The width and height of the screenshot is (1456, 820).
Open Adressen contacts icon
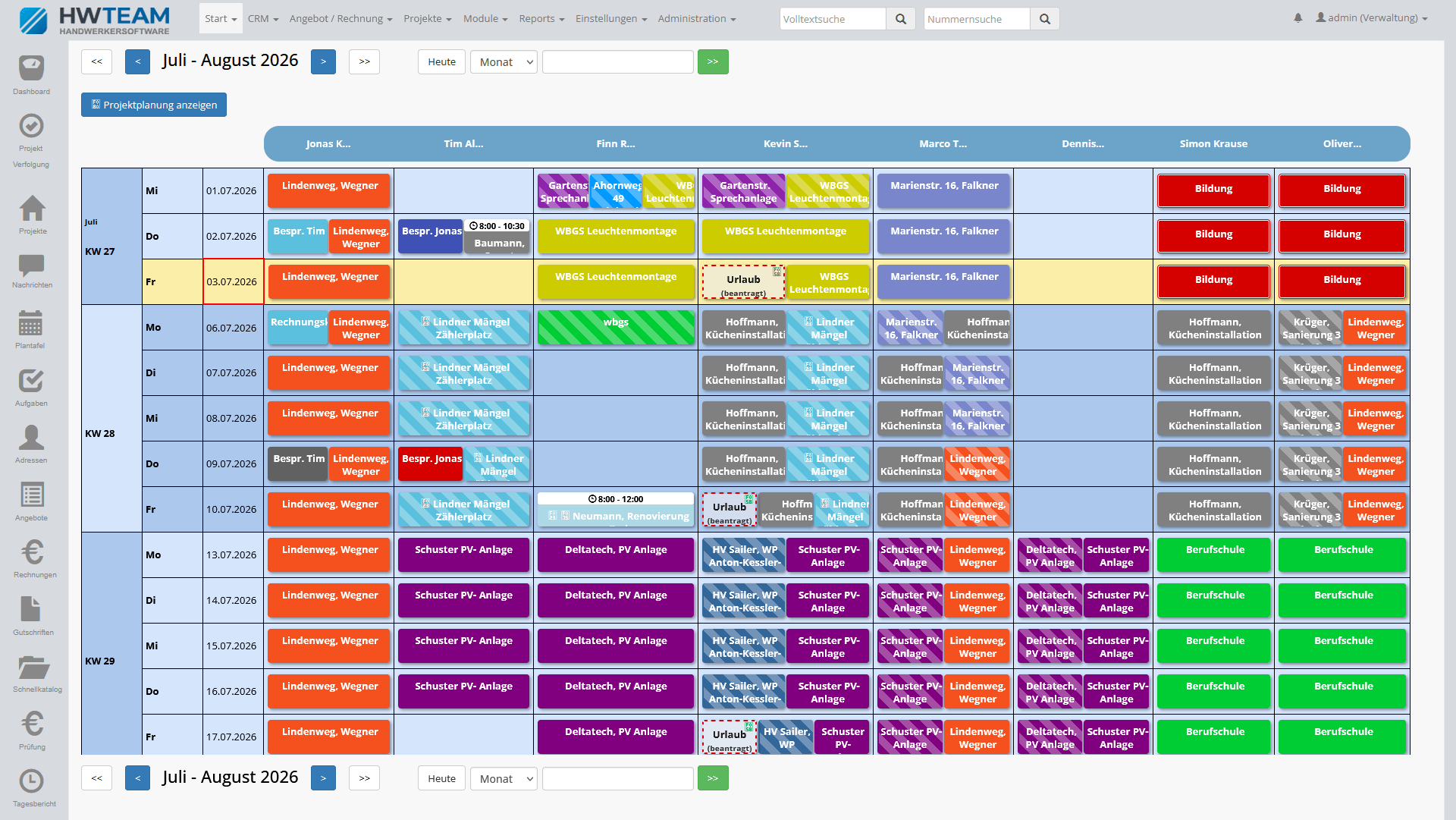click(x=31, y=438)
